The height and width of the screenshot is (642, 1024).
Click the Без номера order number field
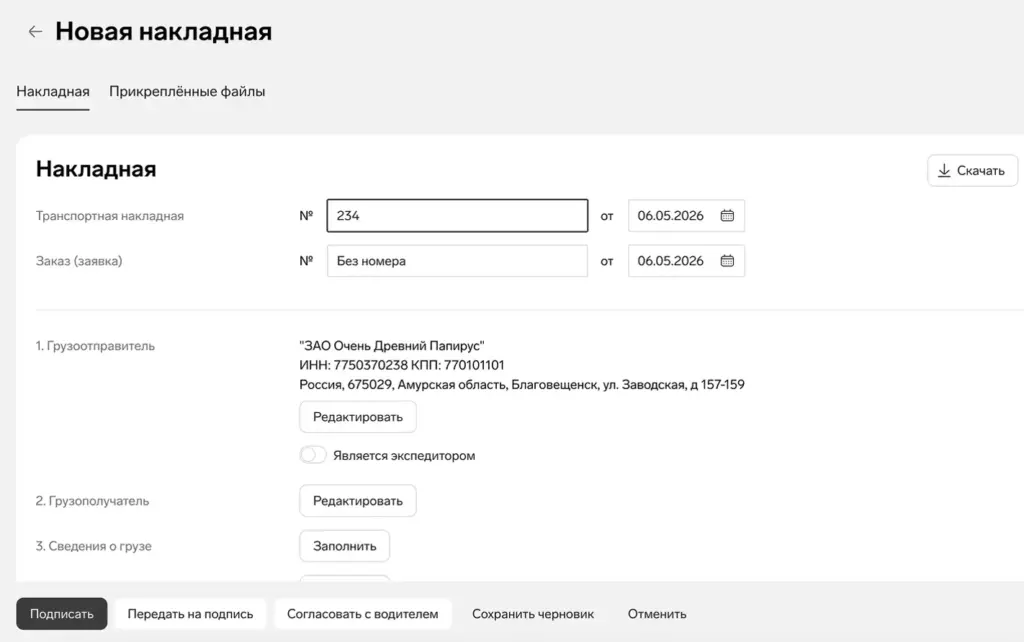[457, 261]
